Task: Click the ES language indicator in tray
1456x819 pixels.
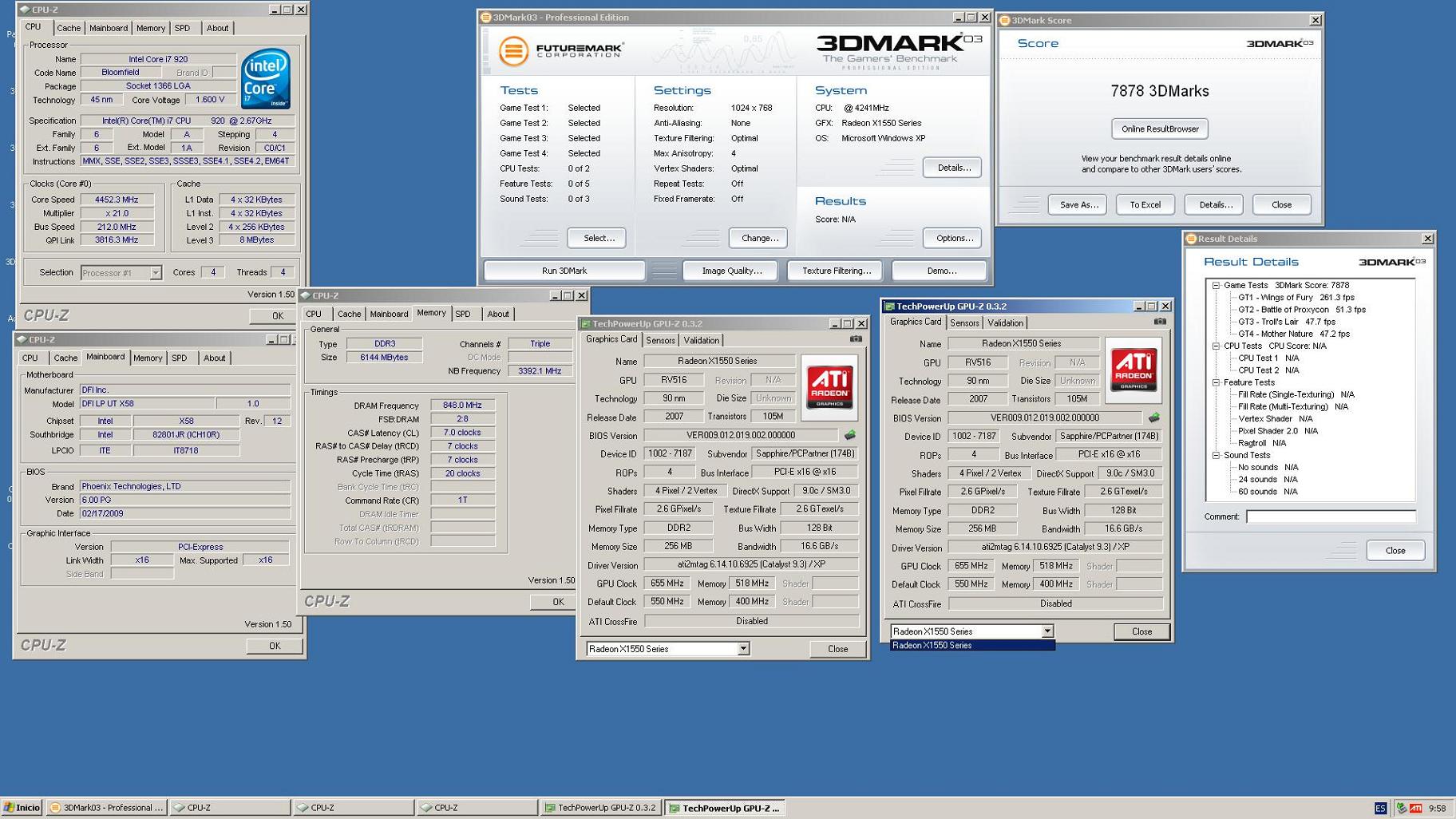Action: (x=1380, y=808)
